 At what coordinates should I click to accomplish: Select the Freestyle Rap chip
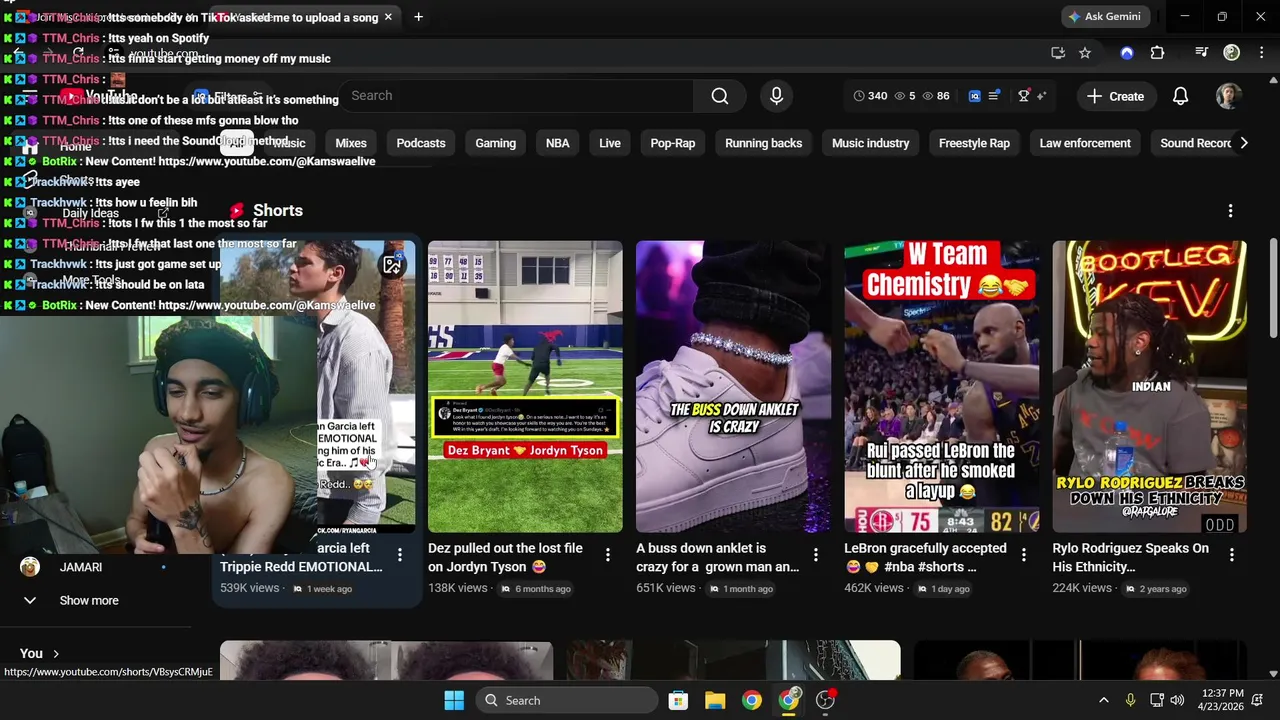point(974,143)
